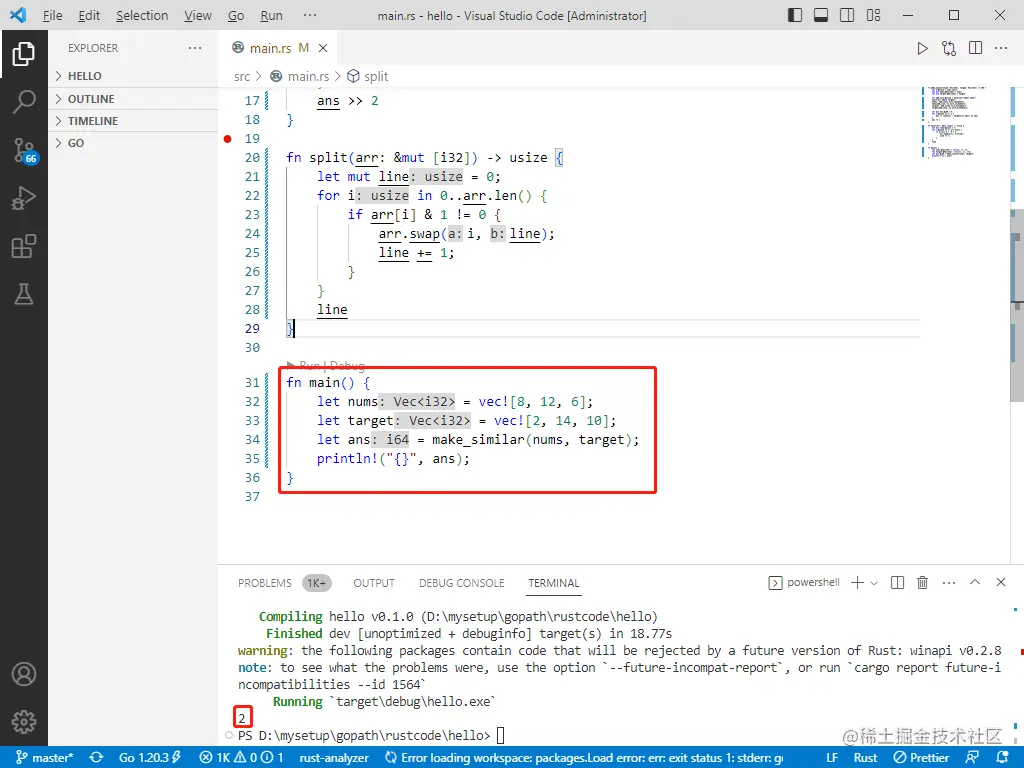
Task: Open the Go menu
Action: click(x=236, y=15)
